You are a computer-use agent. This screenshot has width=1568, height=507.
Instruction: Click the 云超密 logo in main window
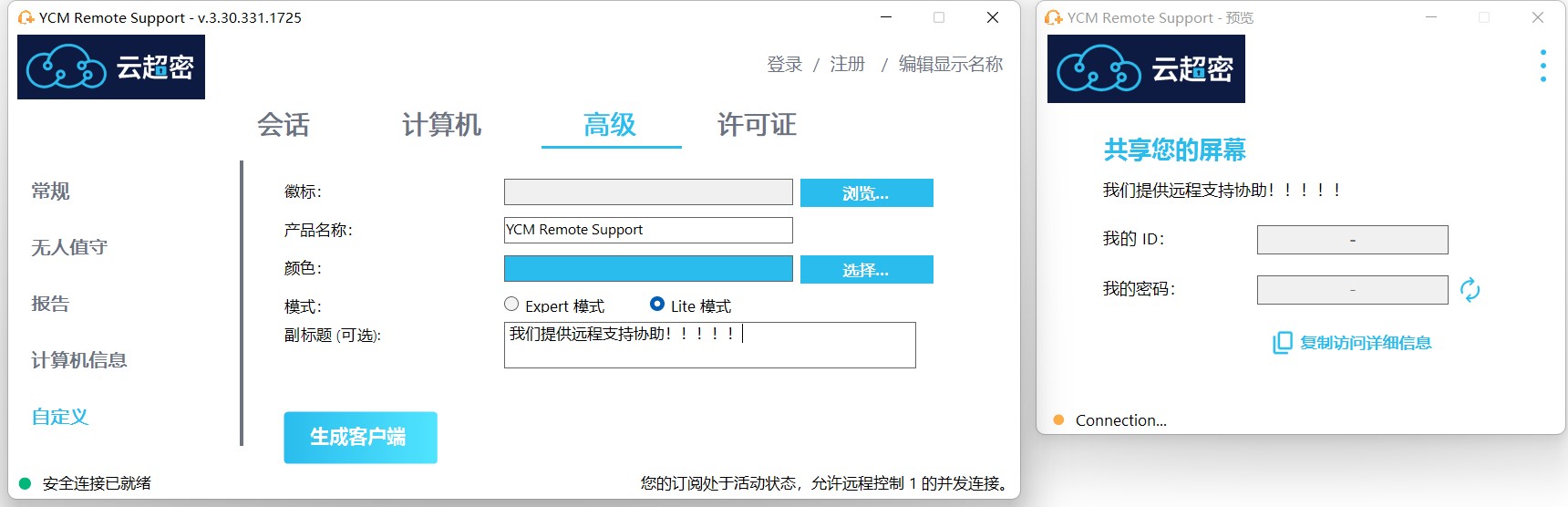pyautogui.click(x=111, y=67)
